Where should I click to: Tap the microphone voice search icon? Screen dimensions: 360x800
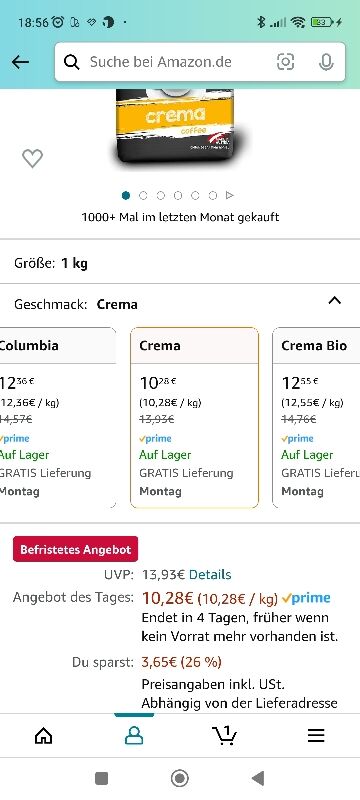[x=326, y=62]
